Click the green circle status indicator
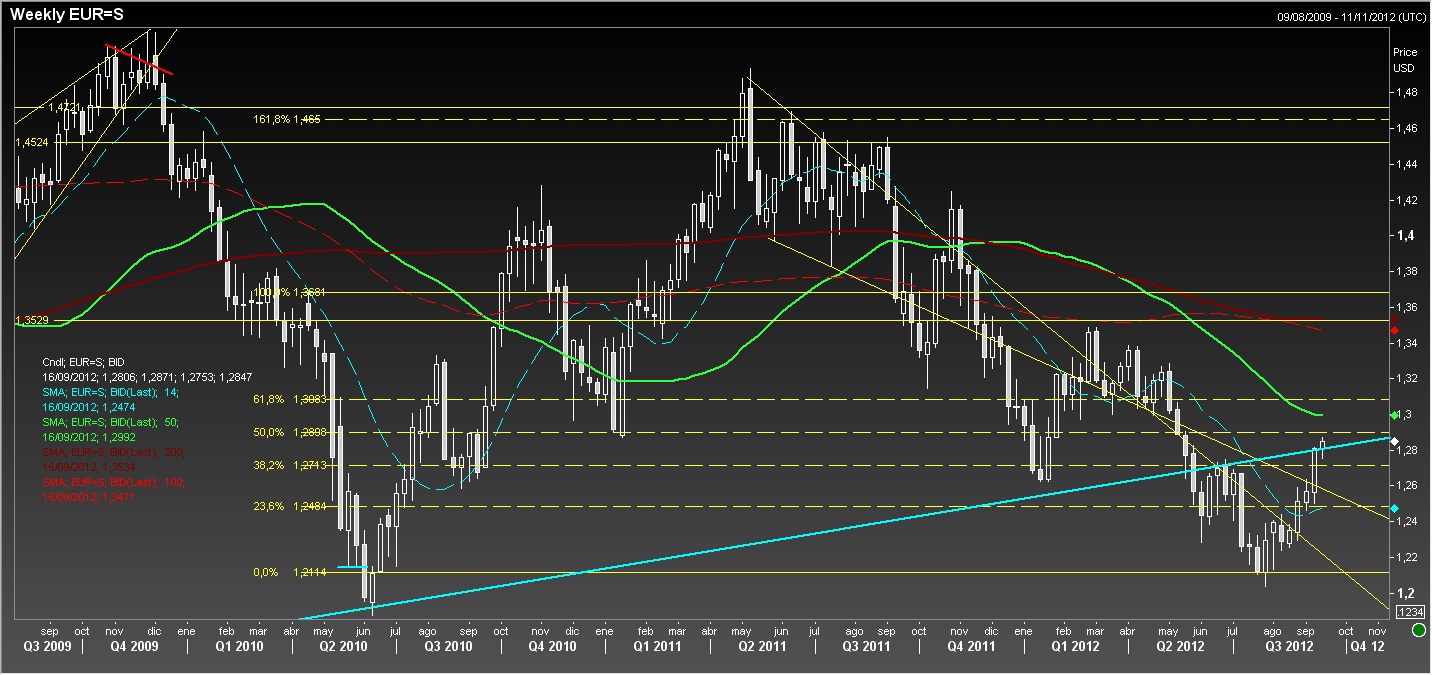This screenshot has height=675, width=1432. tap(1418, 631)
